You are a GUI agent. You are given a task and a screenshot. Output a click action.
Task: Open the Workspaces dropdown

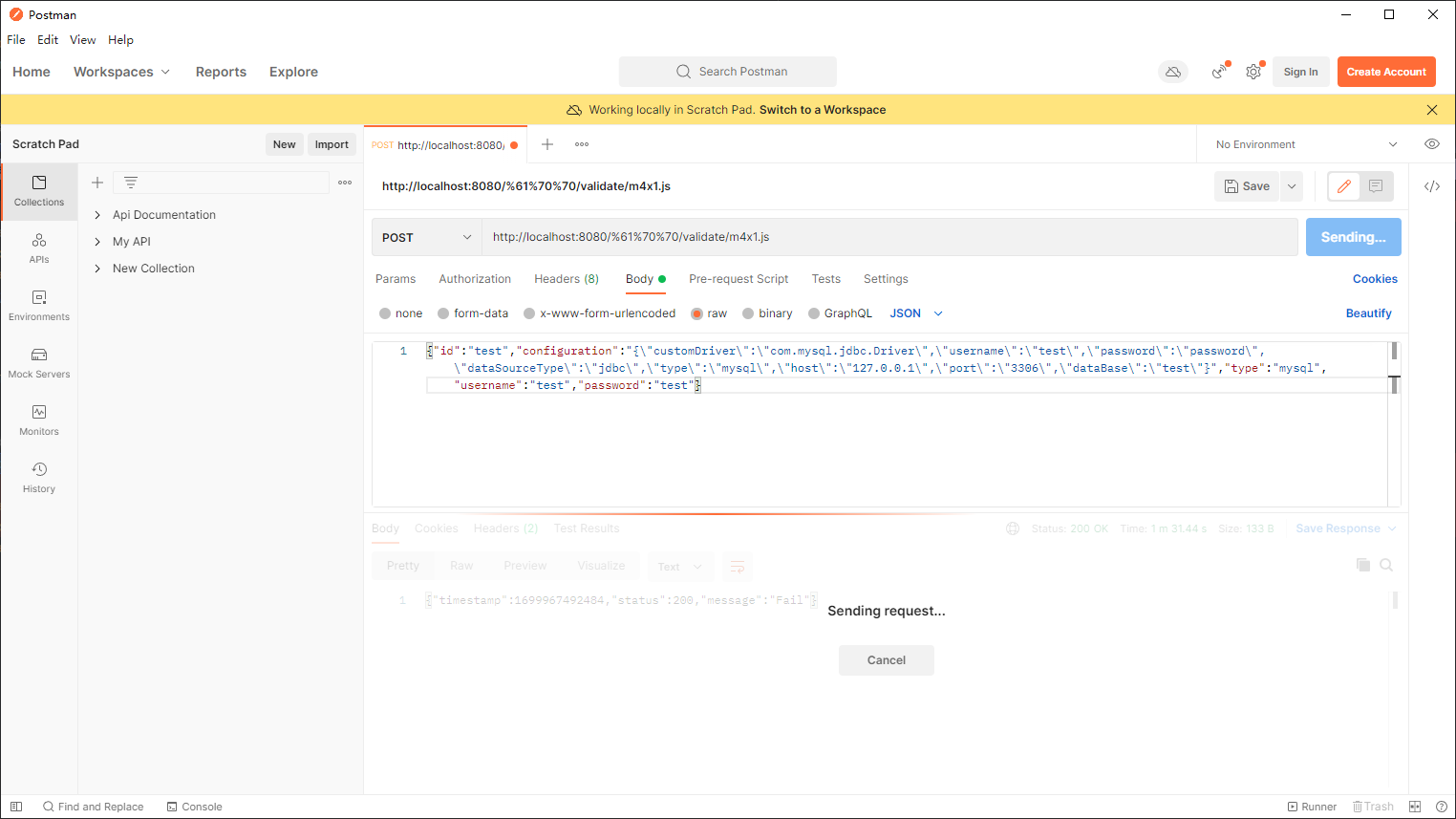[121, 72]
